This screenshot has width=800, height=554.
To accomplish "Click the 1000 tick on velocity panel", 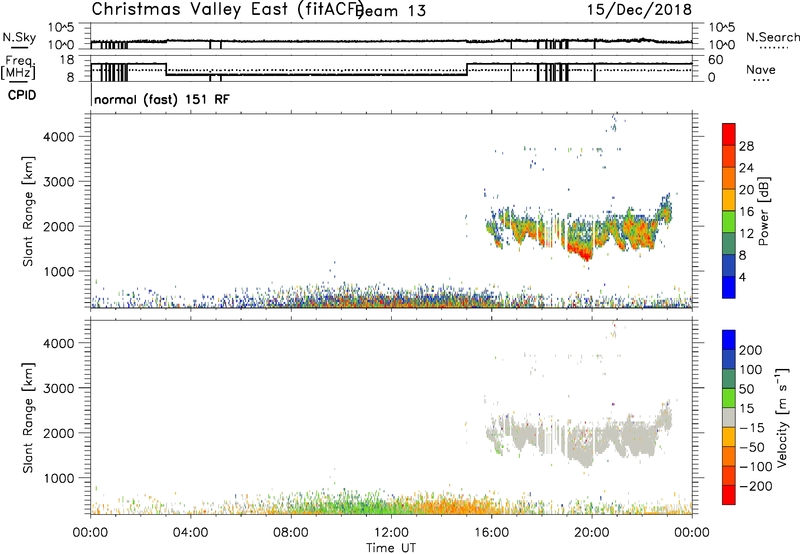I will [x=59, y=478].
